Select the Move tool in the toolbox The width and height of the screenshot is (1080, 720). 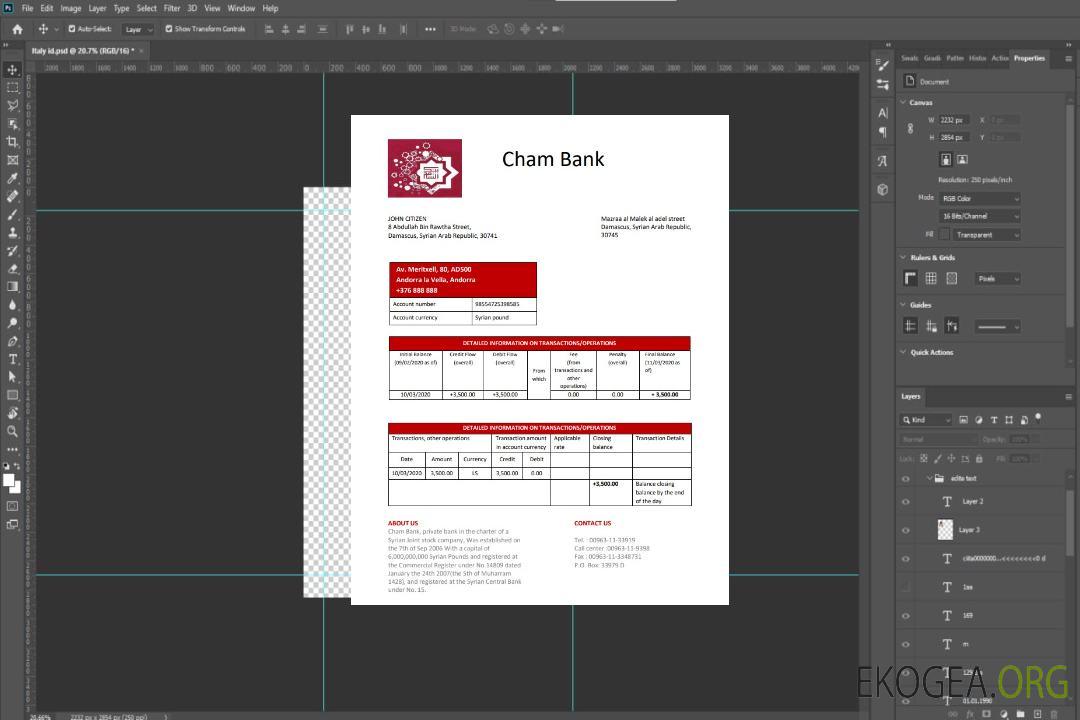click(x=12, y=70)
